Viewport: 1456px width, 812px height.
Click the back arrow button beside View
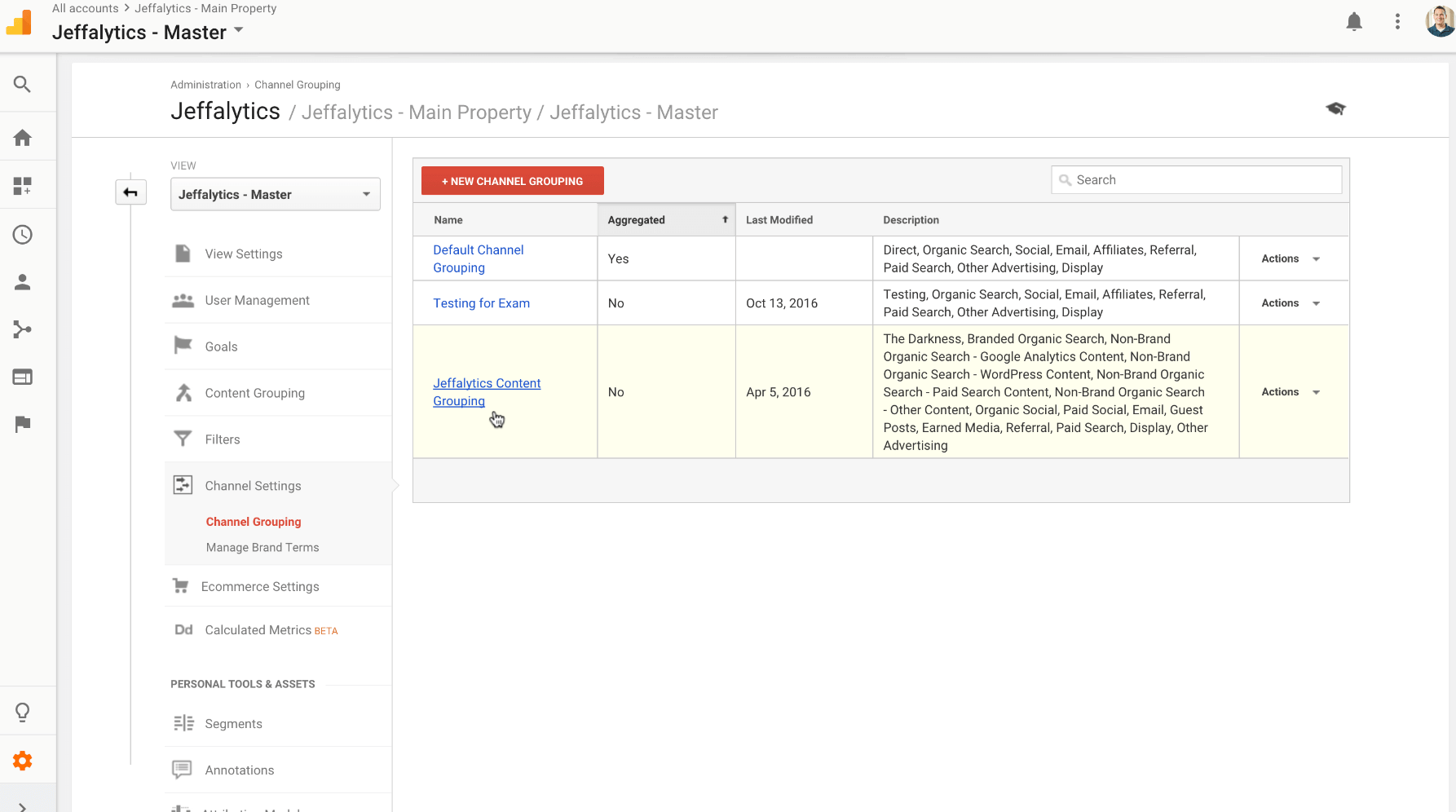[x=130, y=192]
